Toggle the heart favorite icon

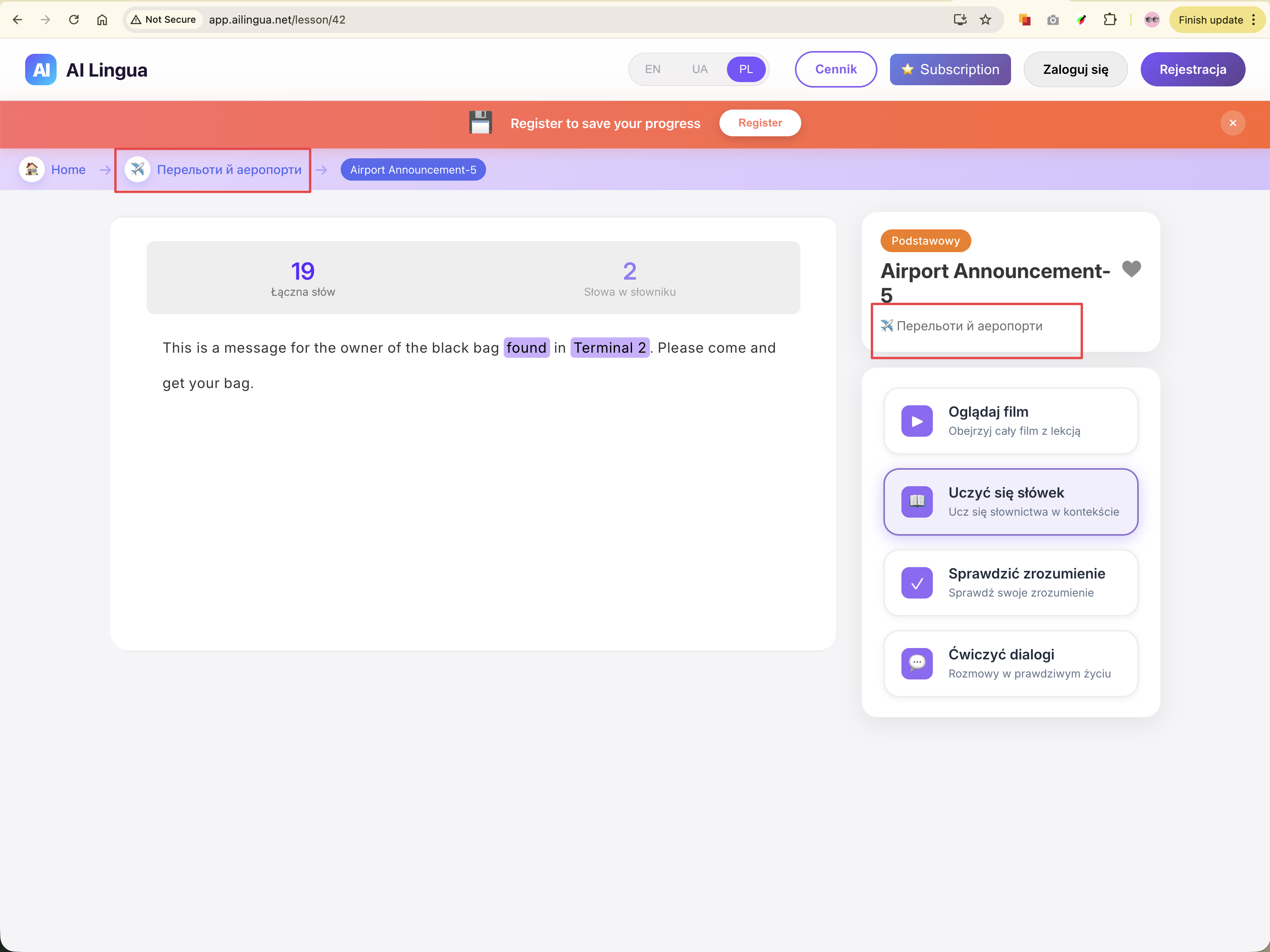tap(1131, 269)
